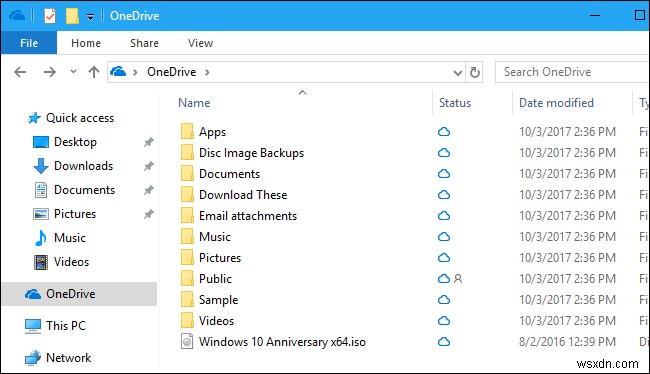Switch to the Home ribbon tab
This screenshot has width=650, height=374.
coord(86,43)
